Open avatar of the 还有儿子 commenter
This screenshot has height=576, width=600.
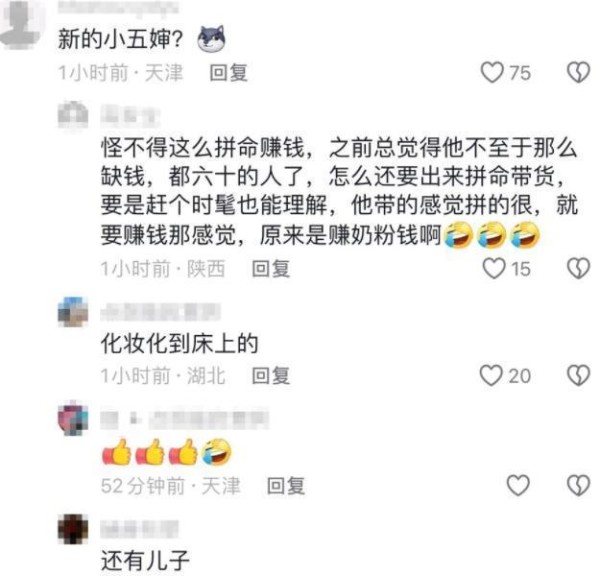[x=73, y=529]
